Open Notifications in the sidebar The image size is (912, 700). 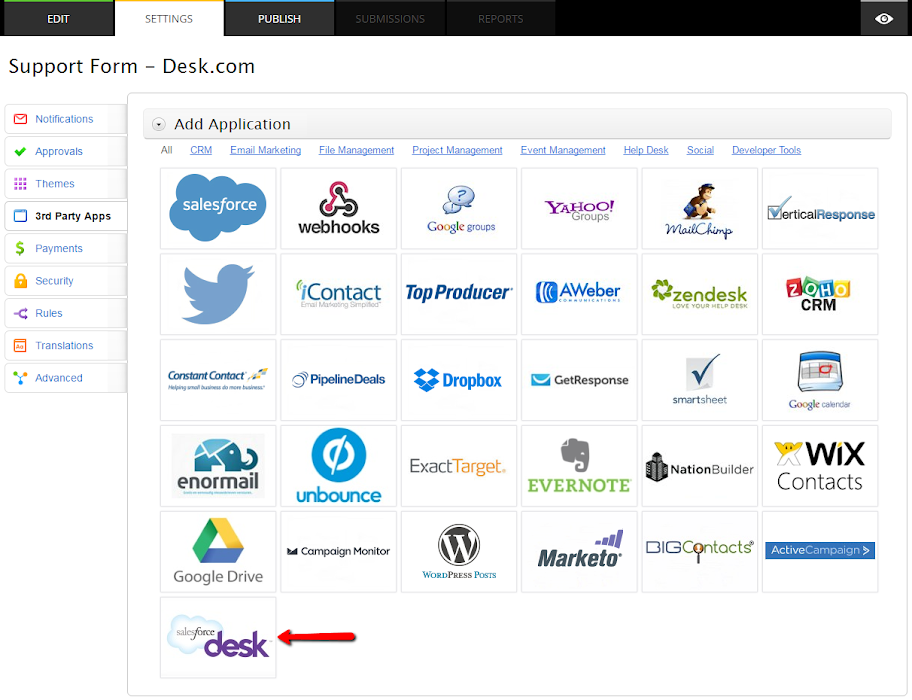(x=66, y=119)
